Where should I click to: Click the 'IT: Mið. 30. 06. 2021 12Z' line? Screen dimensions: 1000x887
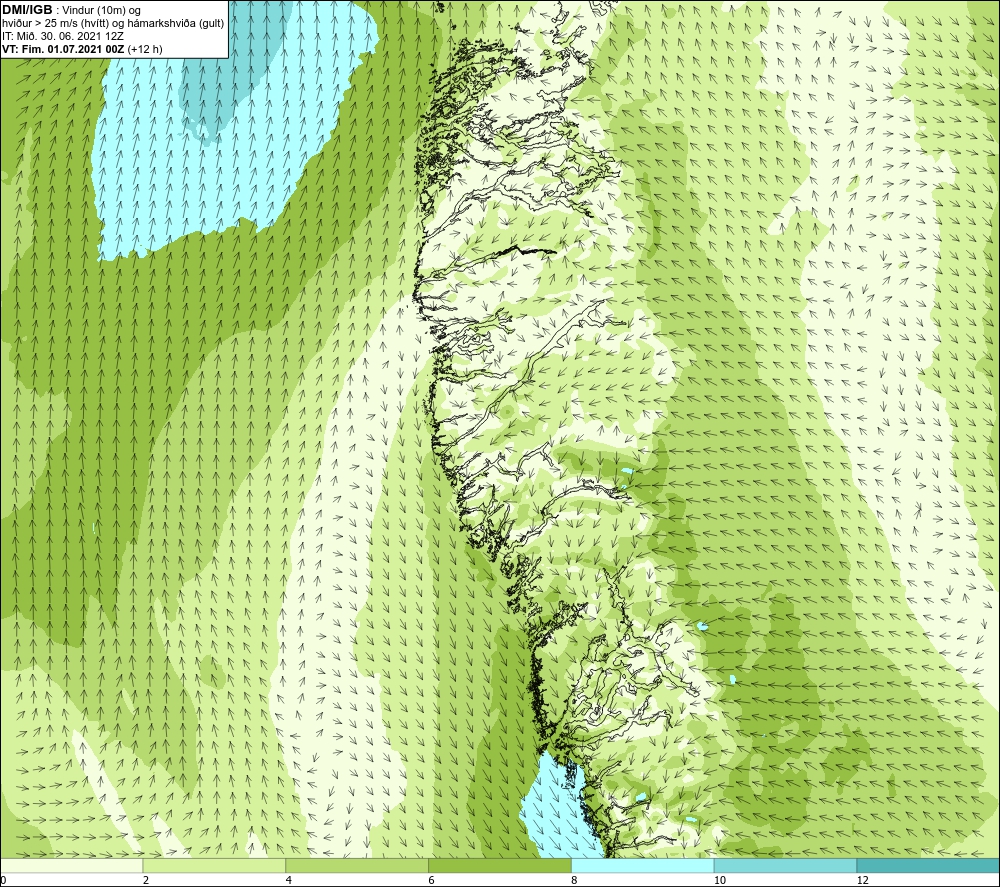point(62,36)
